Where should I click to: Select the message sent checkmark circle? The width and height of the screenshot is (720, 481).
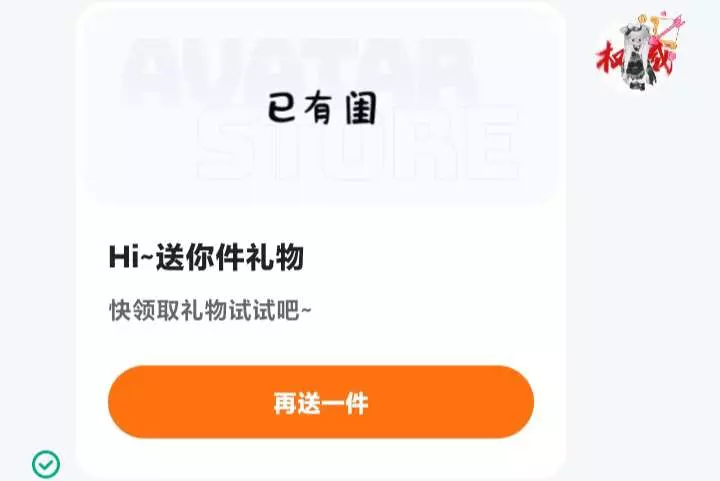(46, 464)
